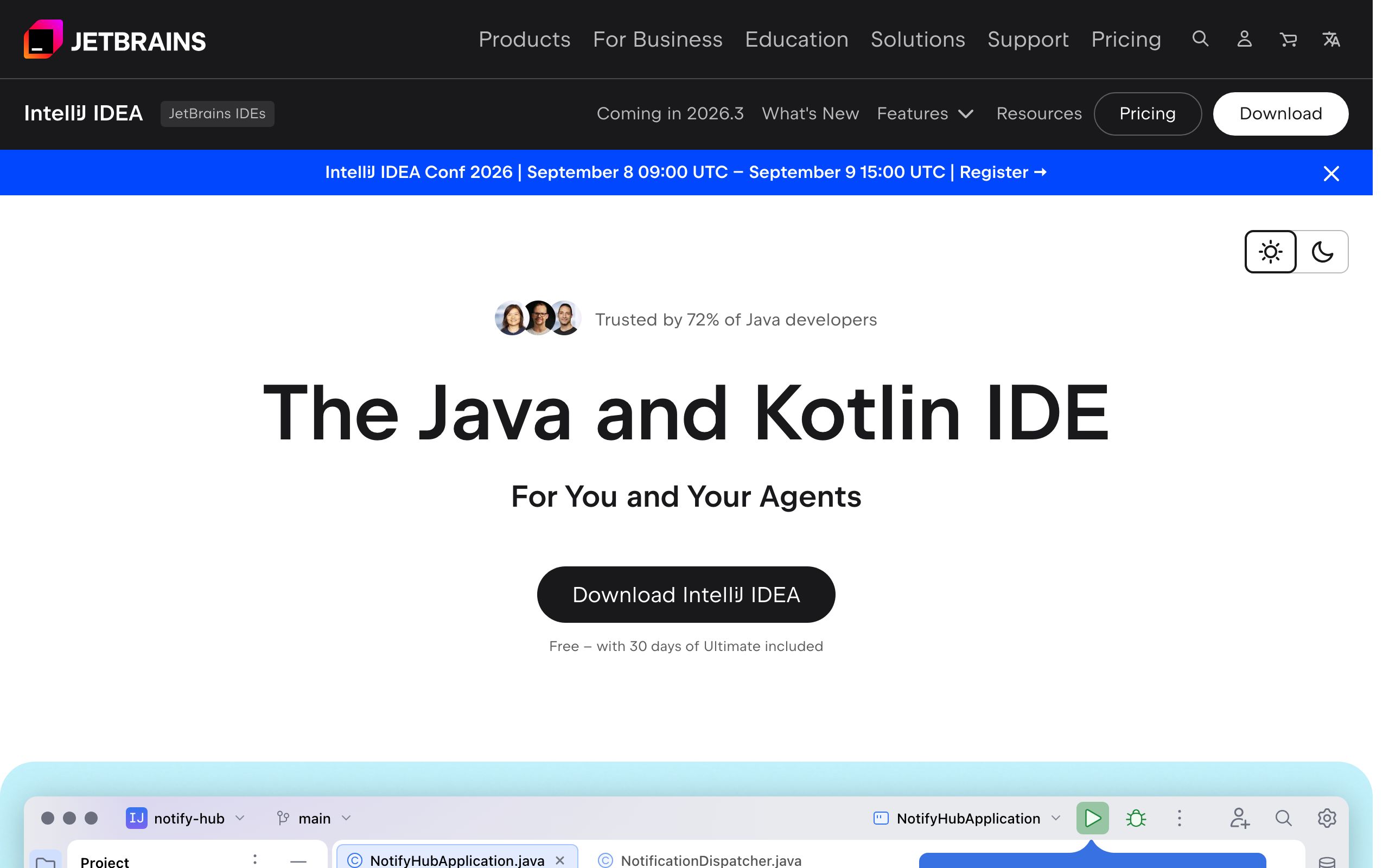Click the green Run button in IDE preview
Viewport: 1389px width, 868px height.
pos(1092,818)
